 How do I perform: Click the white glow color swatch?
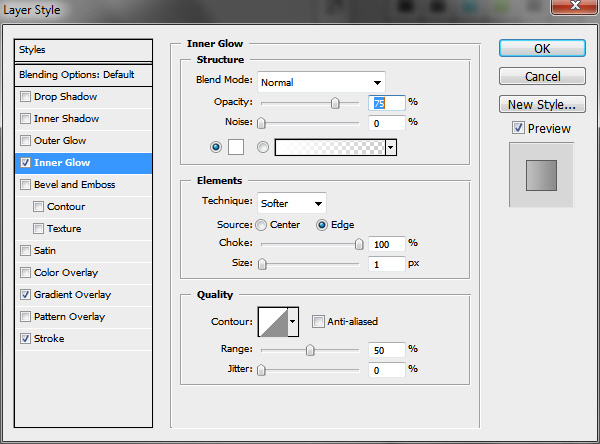[236, 147]
